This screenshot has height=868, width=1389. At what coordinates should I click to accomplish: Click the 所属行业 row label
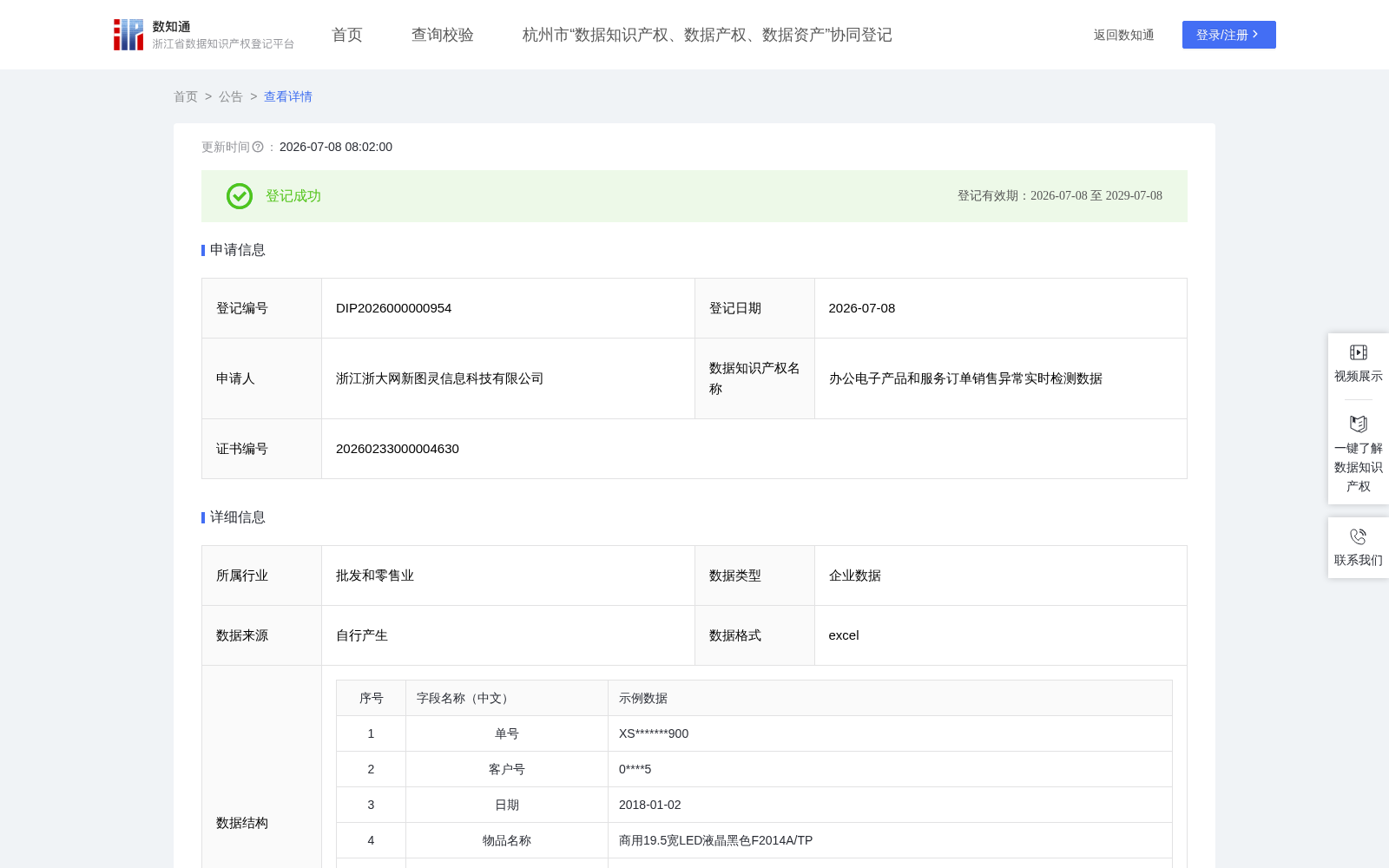pyautogui.click(x=242, y=575)
